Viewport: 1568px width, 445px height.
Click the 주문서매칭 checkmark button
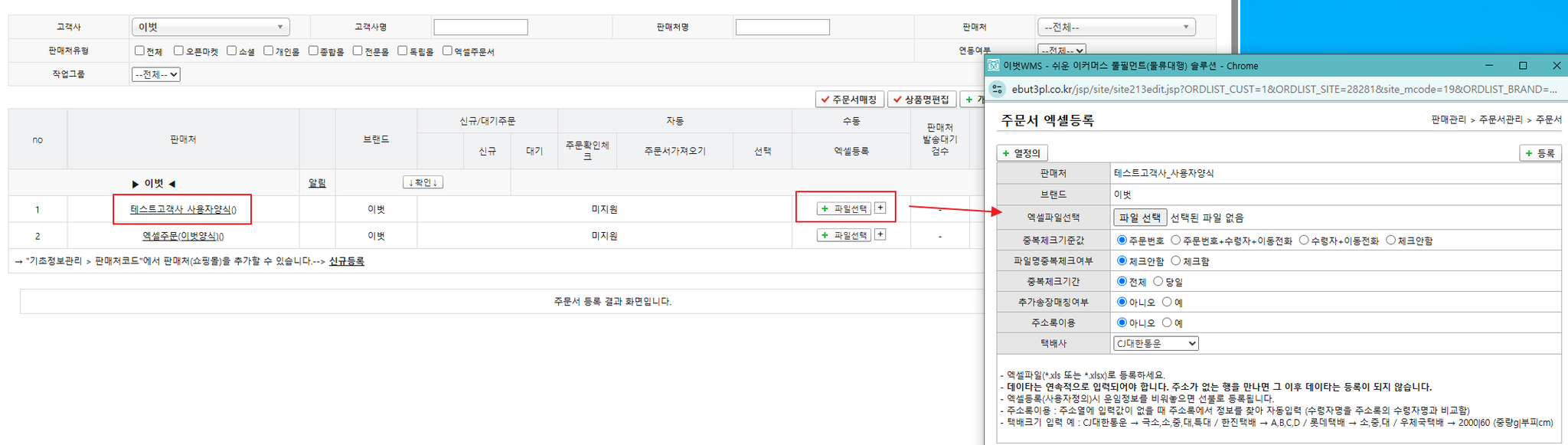tap(850, 100)
